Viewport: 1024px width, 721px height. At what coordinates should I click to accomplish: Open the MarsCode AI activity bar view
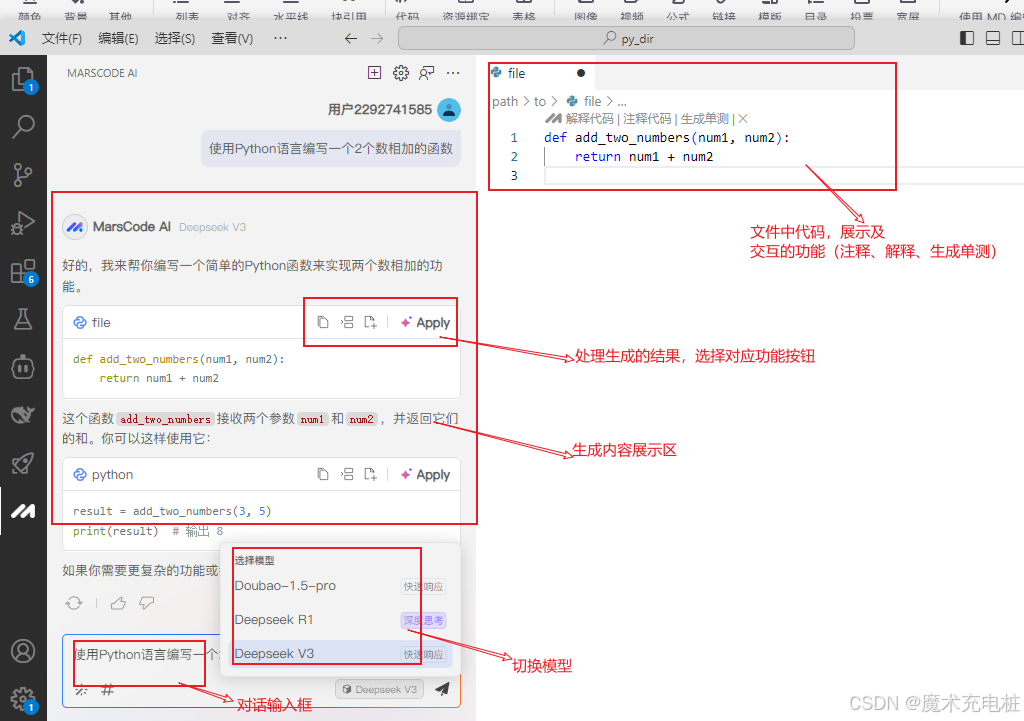pos(23,511)
